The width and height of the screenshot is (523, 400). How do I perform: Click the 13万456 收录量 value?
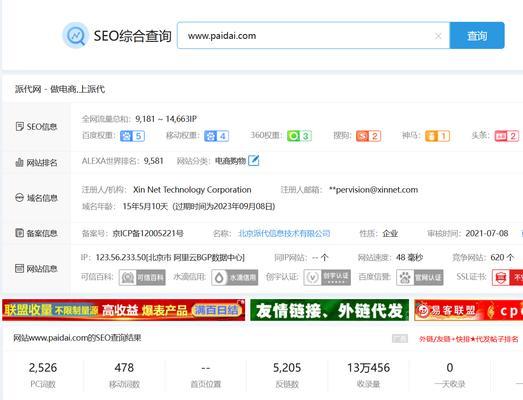click(369, 368)
